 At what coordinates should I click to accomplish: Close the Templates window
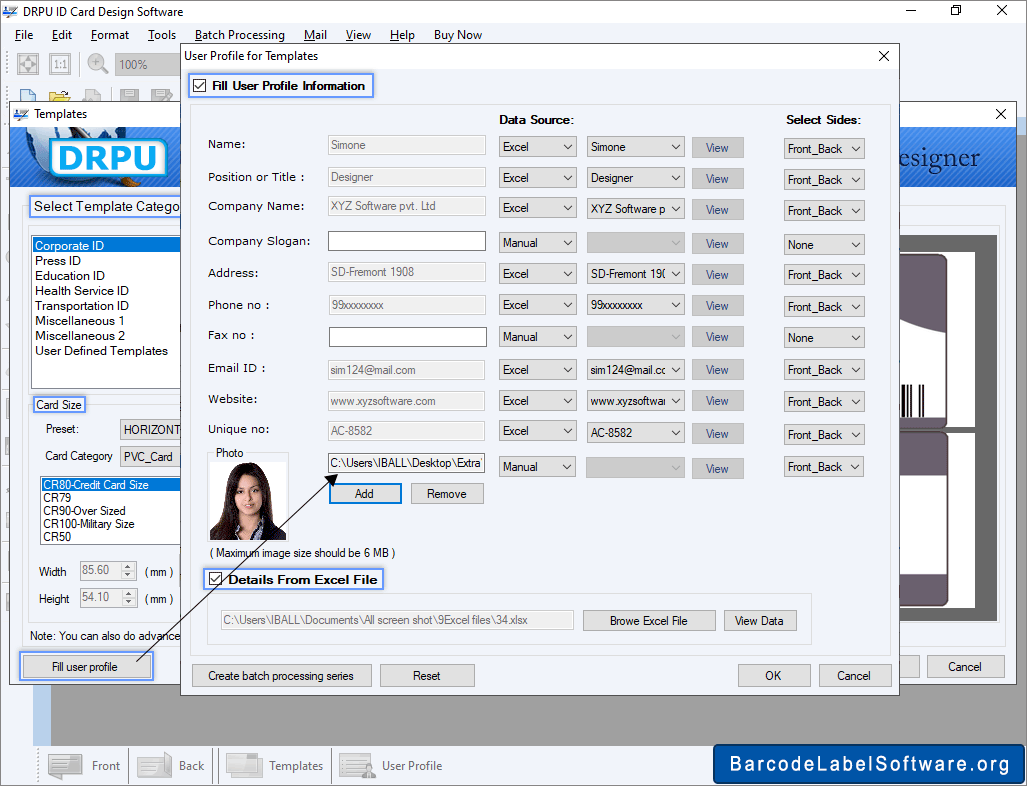tap(1001, 114)
